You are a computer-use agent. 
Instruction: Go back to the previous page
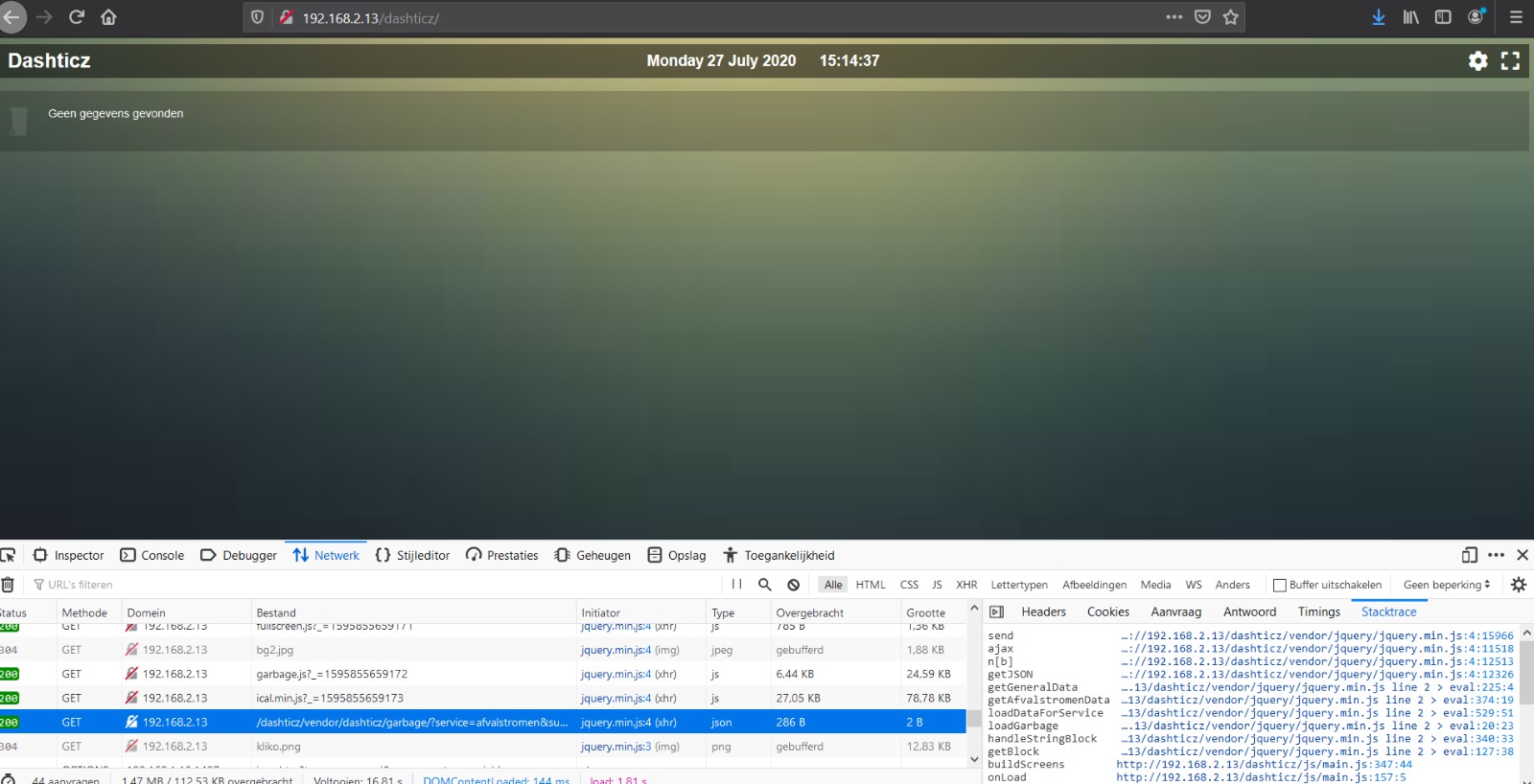point(12,17)
